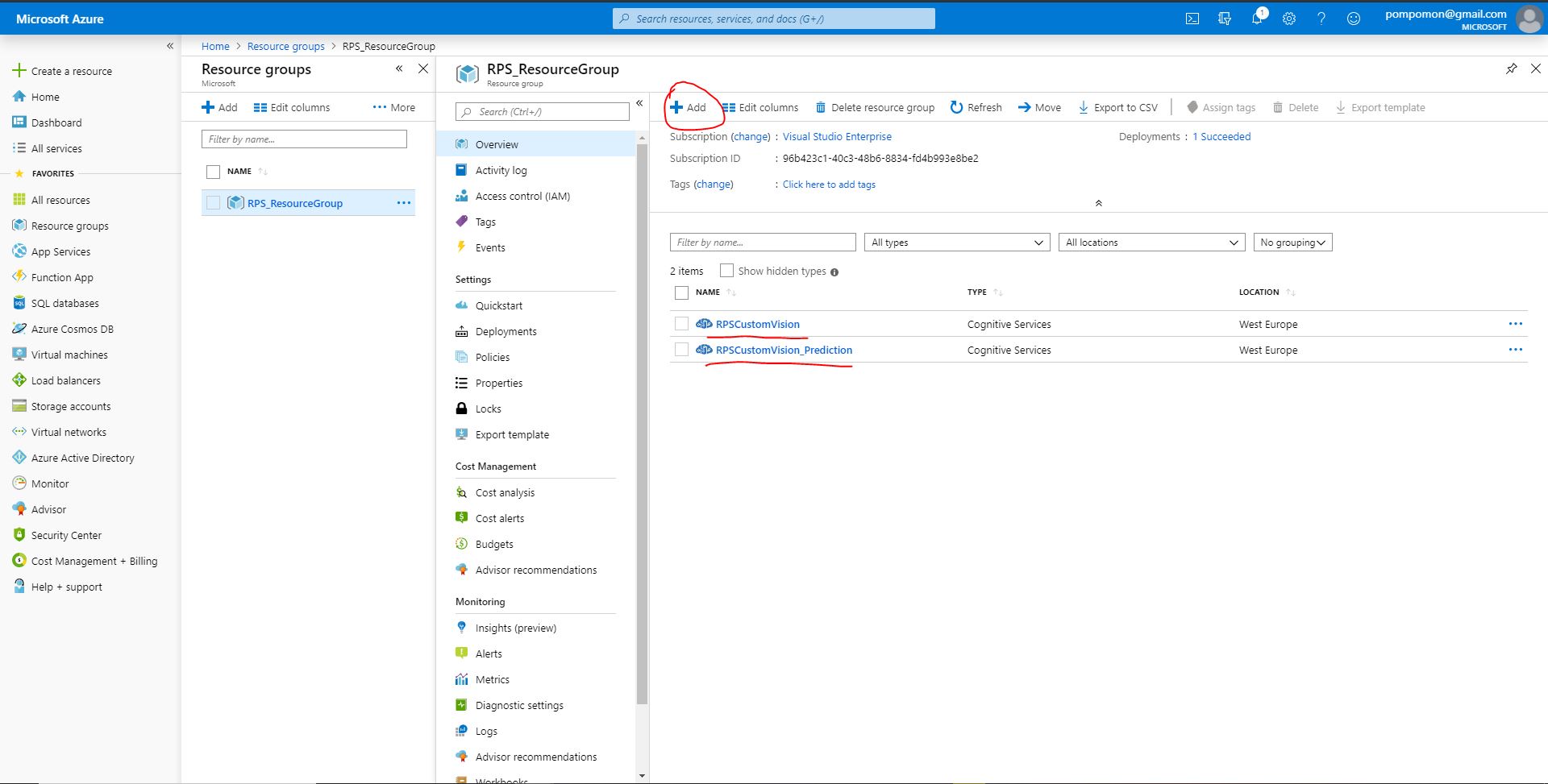The width and height of the screenshot is (1548, 784).
Task: Open ellipsis menu for RPS_ResourceGroup row
Action: pyautogui.click(x=404, y=203)
